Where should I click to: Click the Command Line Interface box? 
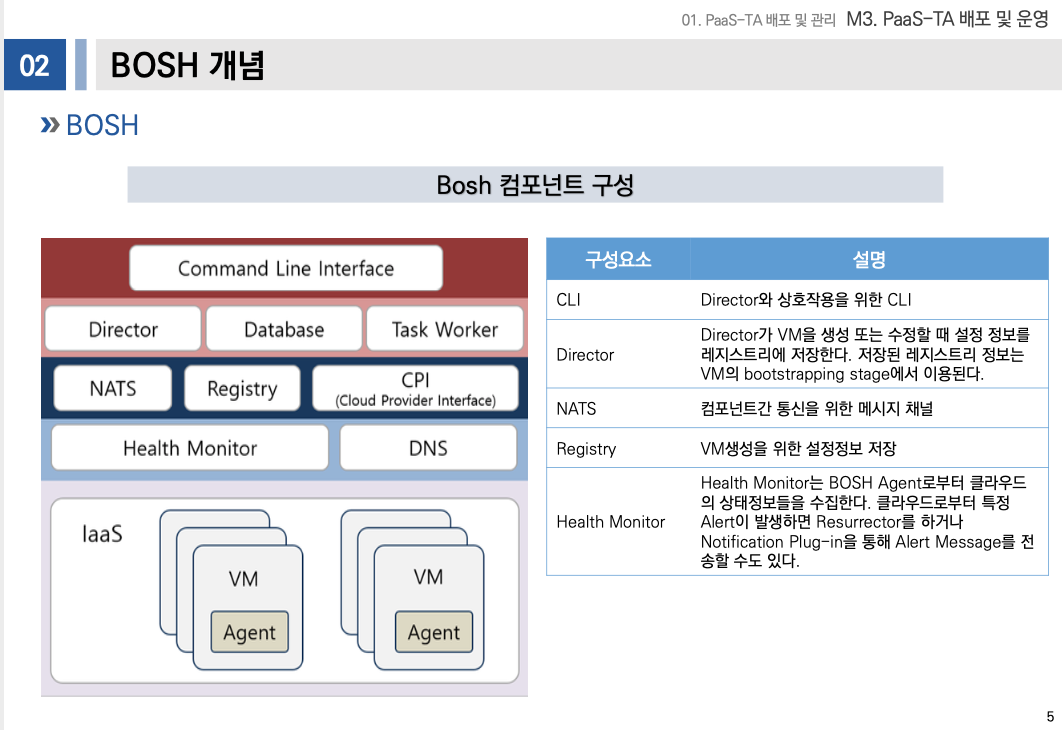pyautogui.click(x=286, y=268)
